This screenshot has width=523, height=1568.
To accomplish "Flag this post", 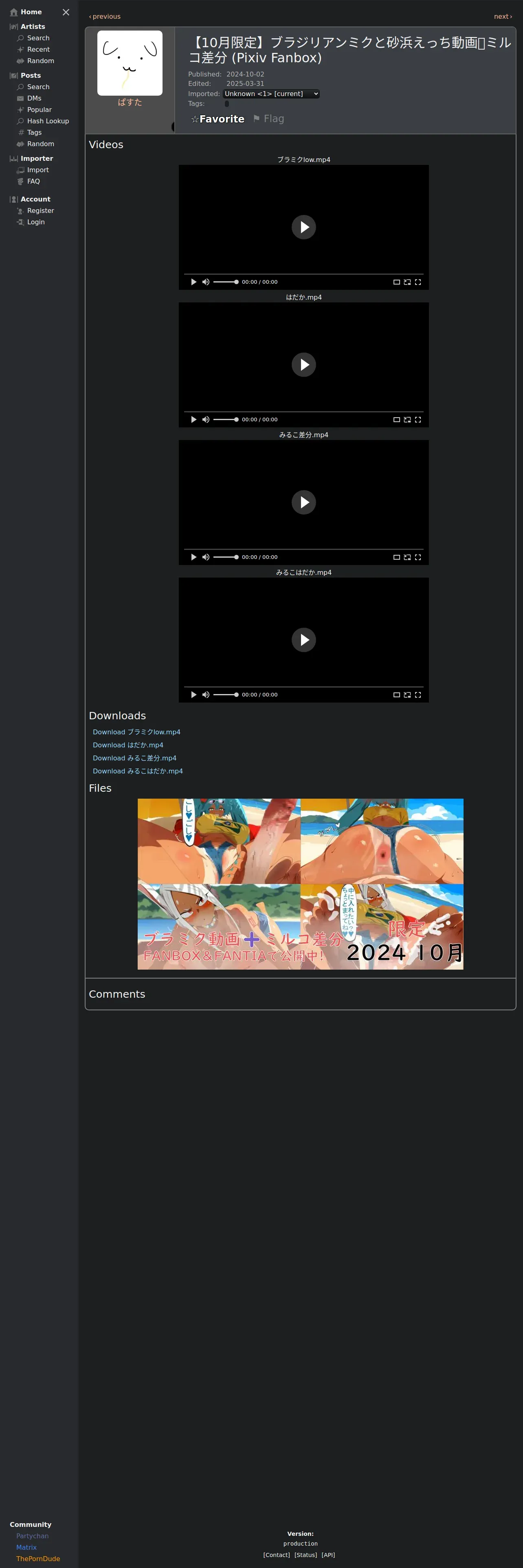I will (x=268, y=119).
